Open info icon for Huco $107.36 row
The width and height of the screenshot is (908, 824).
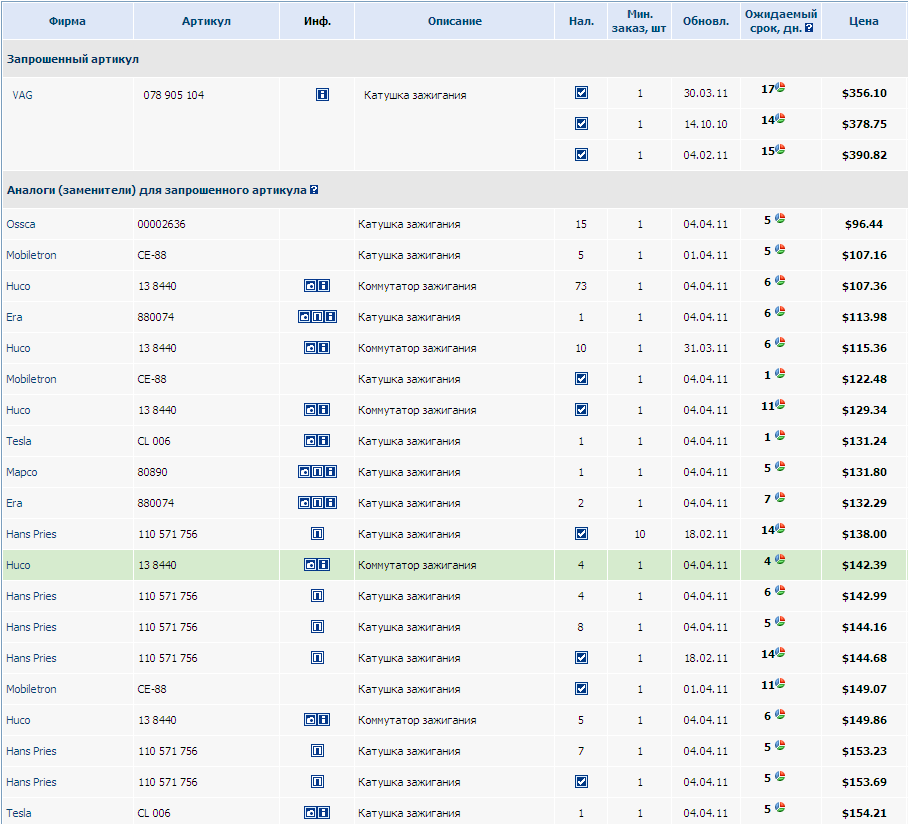click(x=324, y=285)
